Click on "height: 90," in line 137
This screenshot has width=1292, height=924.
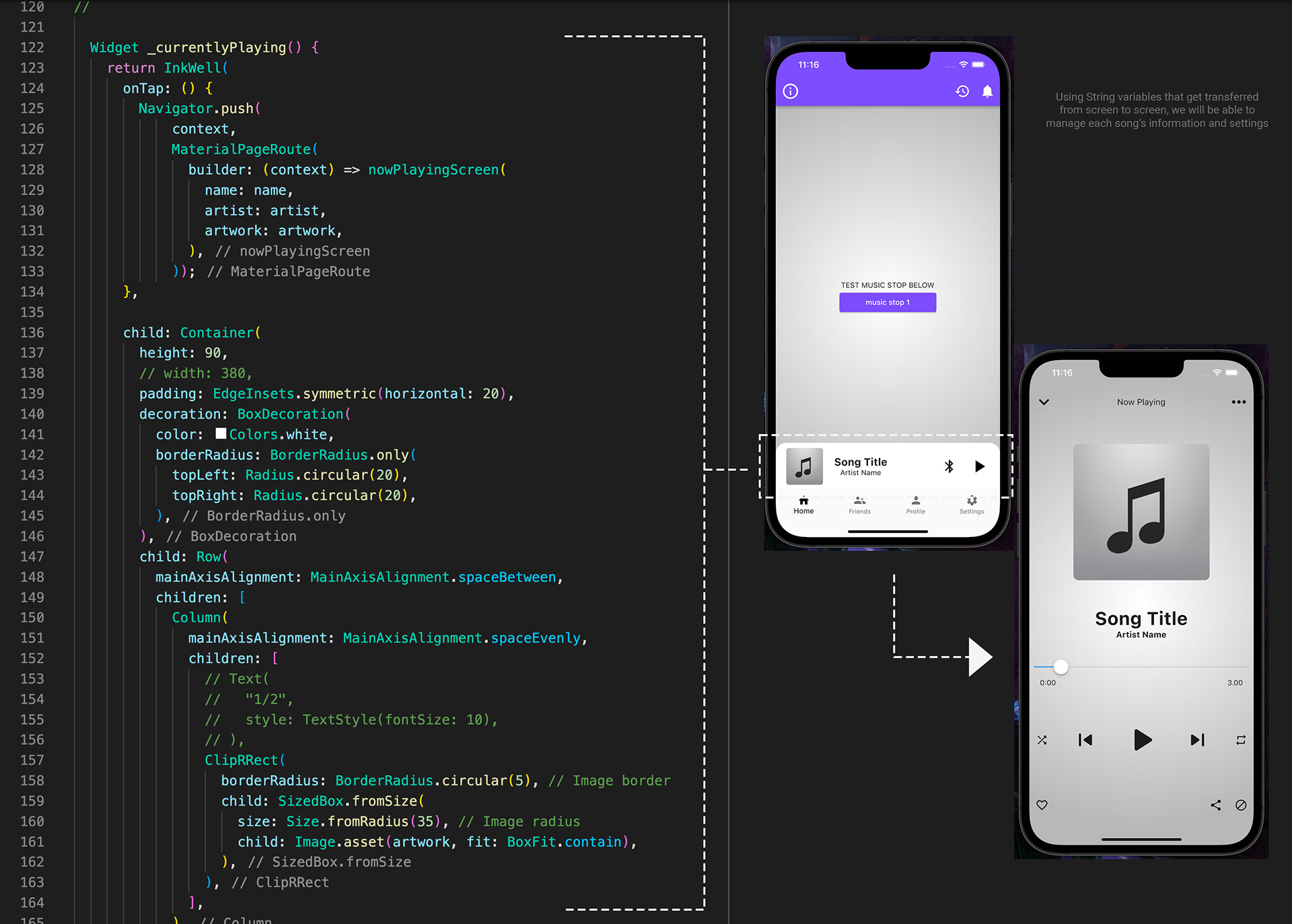pyautogui.click(x=184, y=353)
